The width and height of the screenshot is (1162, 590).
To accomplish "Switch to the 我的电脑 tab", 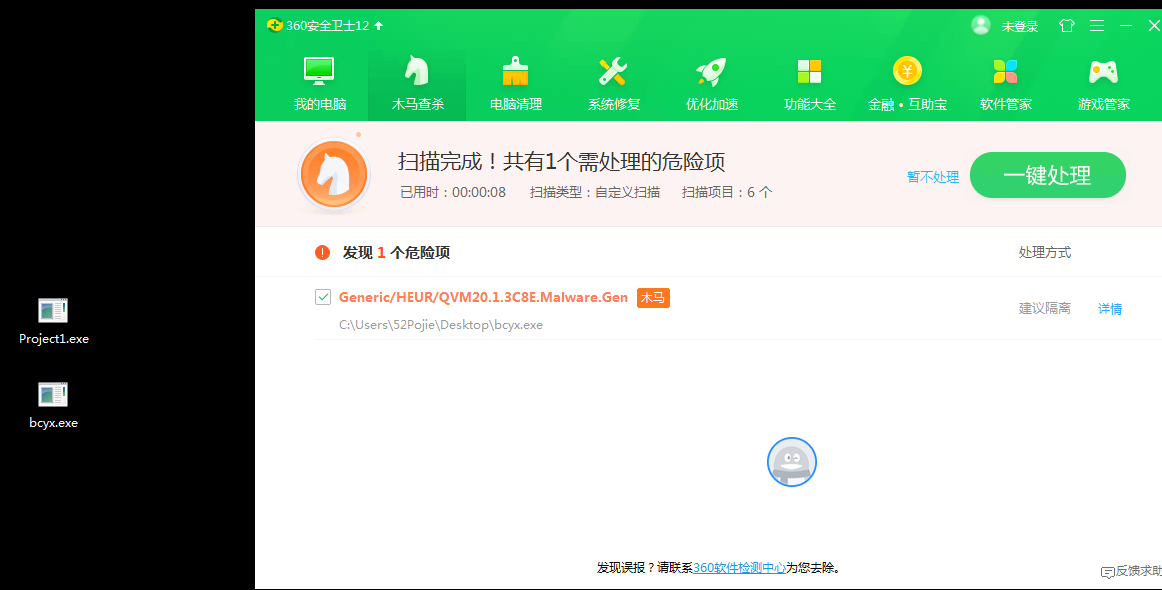I will 319,82.
